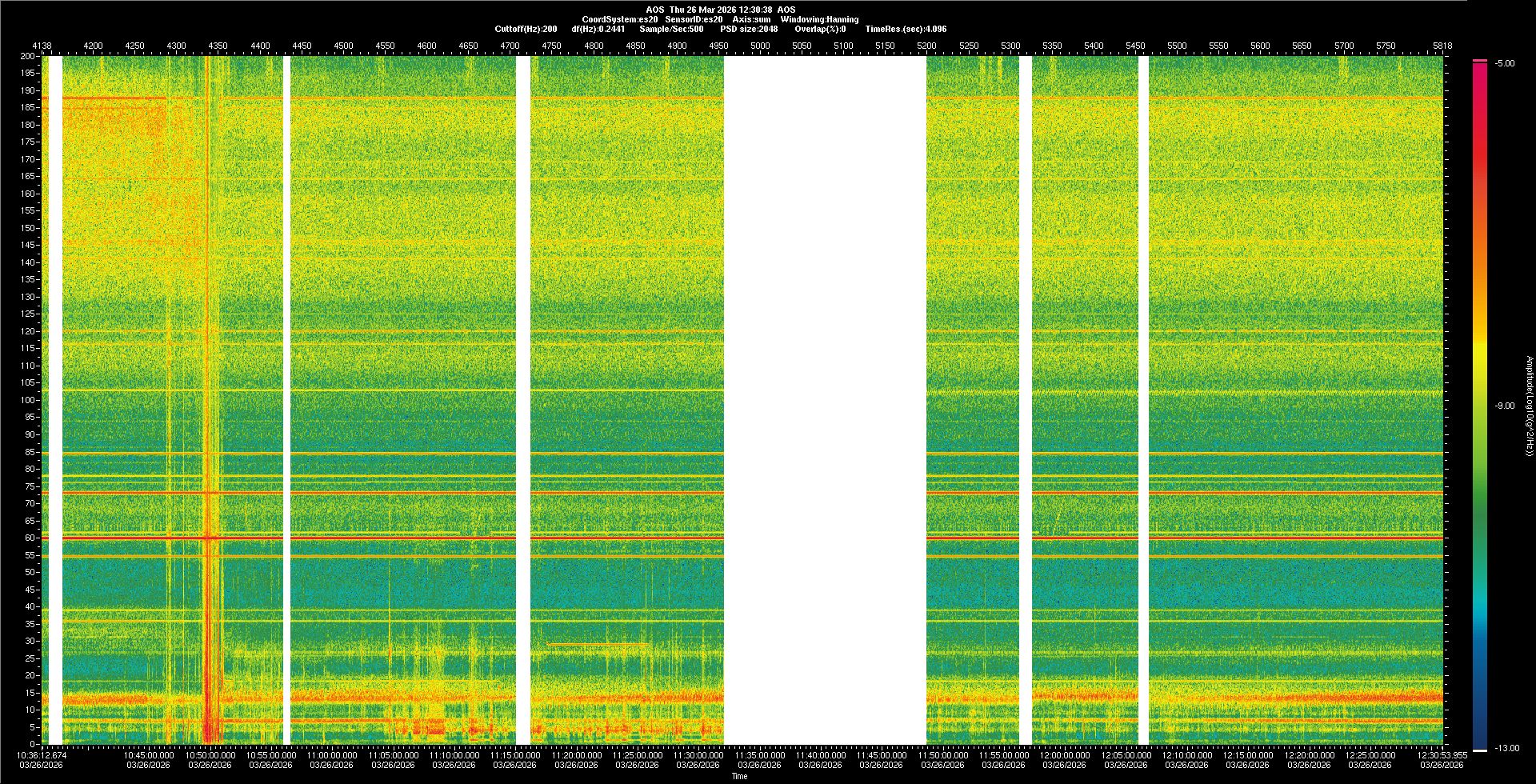Click the Time axis title at bottom
1536x784 pixels.
point(739,776)
